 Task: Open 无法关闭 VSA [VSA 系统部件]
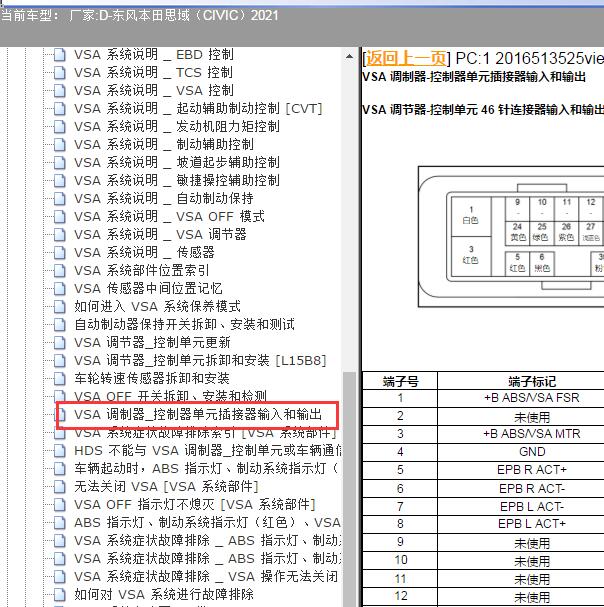click(166, 487)
